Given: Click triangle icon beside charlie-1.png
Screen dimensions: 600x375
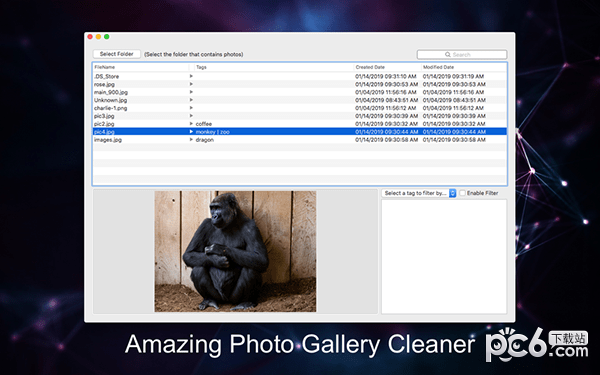Looking at the screenshot, I should pyautogui.click(x=191, y=108).
